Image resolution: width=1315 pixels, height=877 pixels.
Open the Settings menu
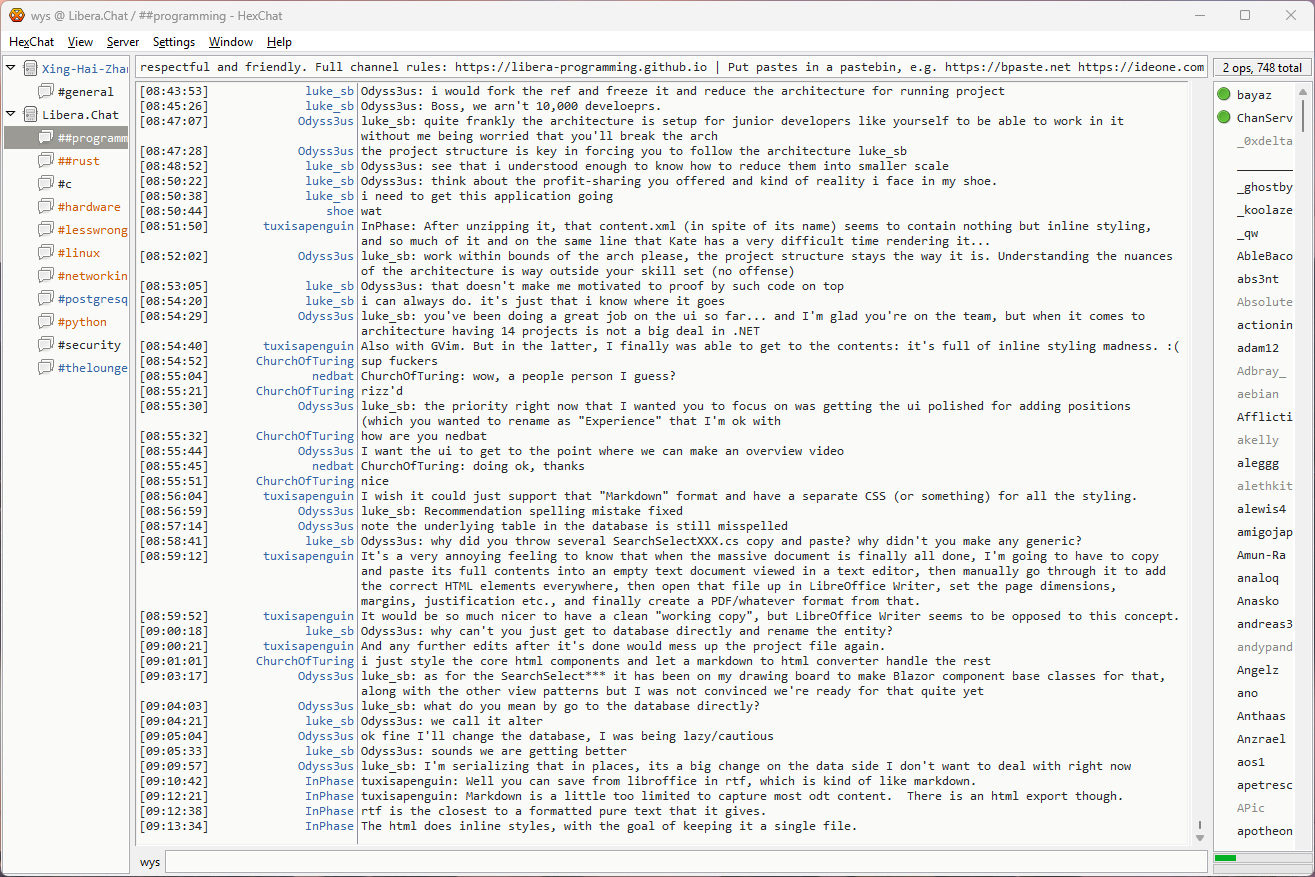click(174, 42)
